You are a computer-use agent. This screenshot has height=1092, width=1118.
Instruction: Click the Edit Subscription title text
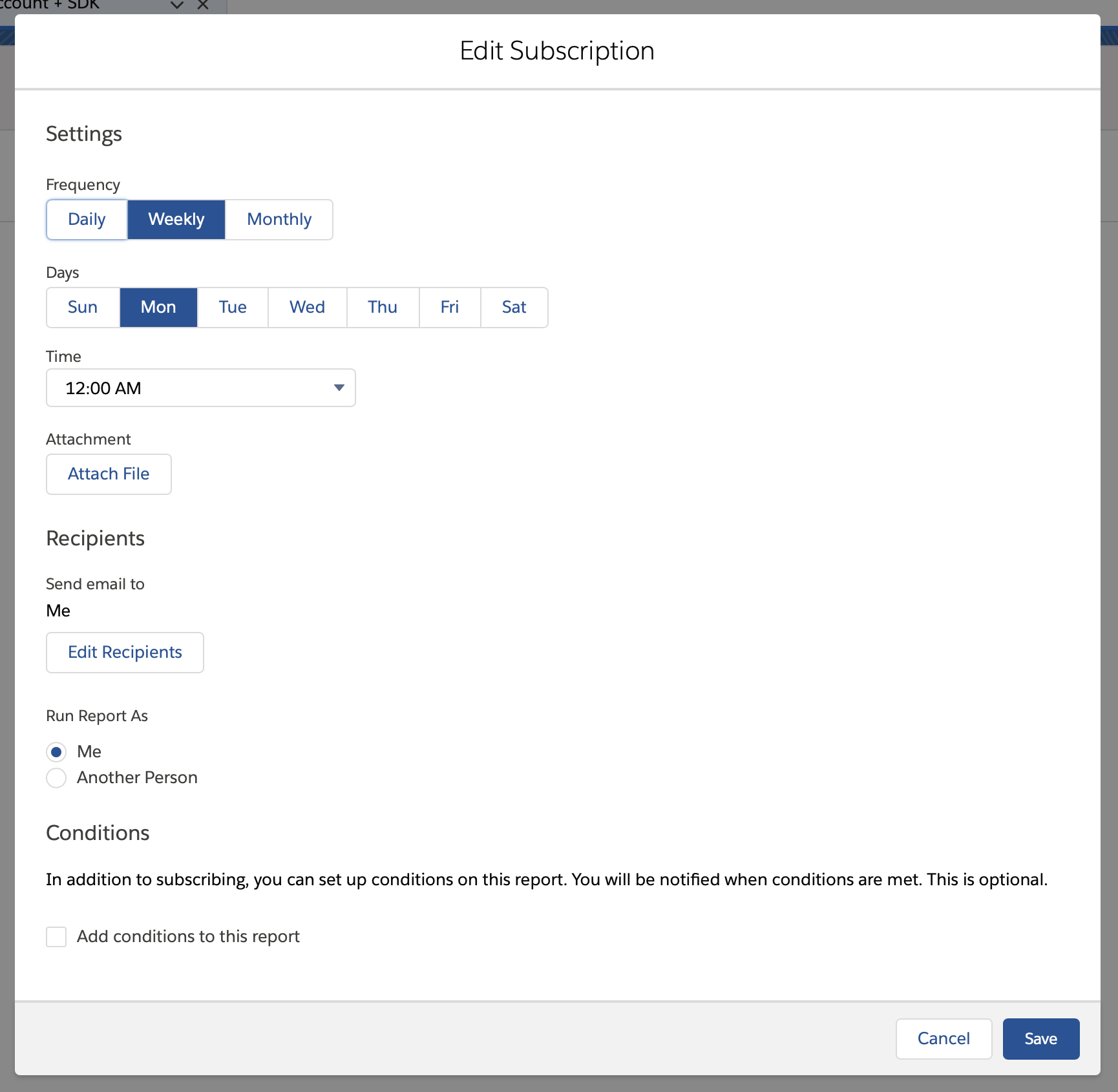tap(557, 51)
